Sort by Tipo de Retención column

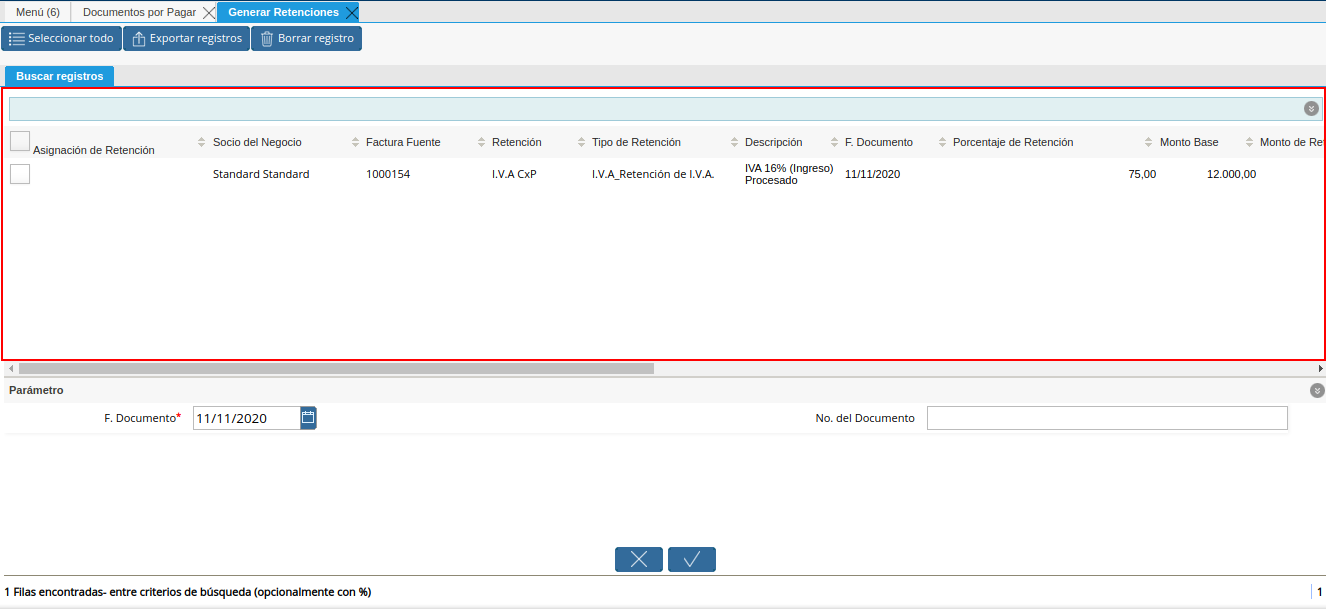[636, 142]
